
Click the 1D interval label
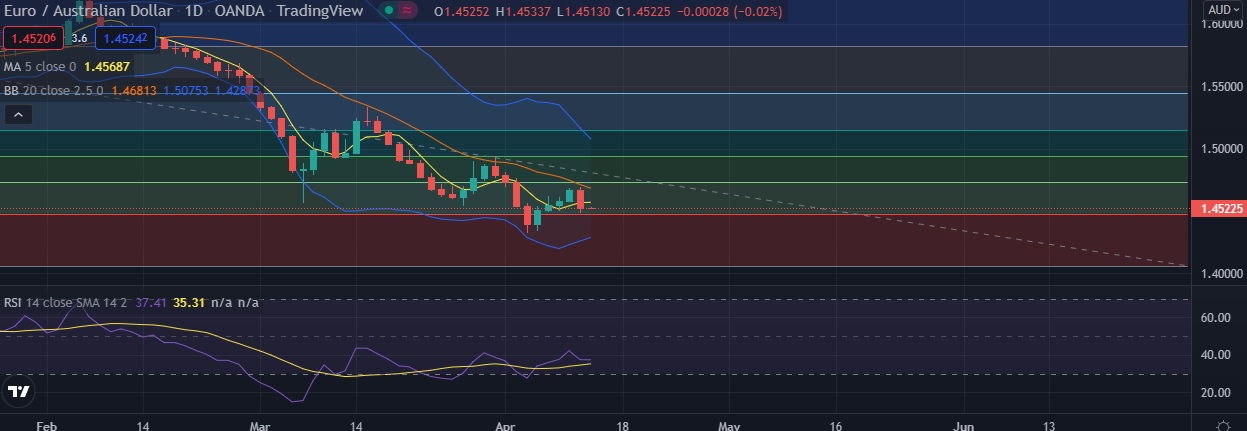point(196,12)
